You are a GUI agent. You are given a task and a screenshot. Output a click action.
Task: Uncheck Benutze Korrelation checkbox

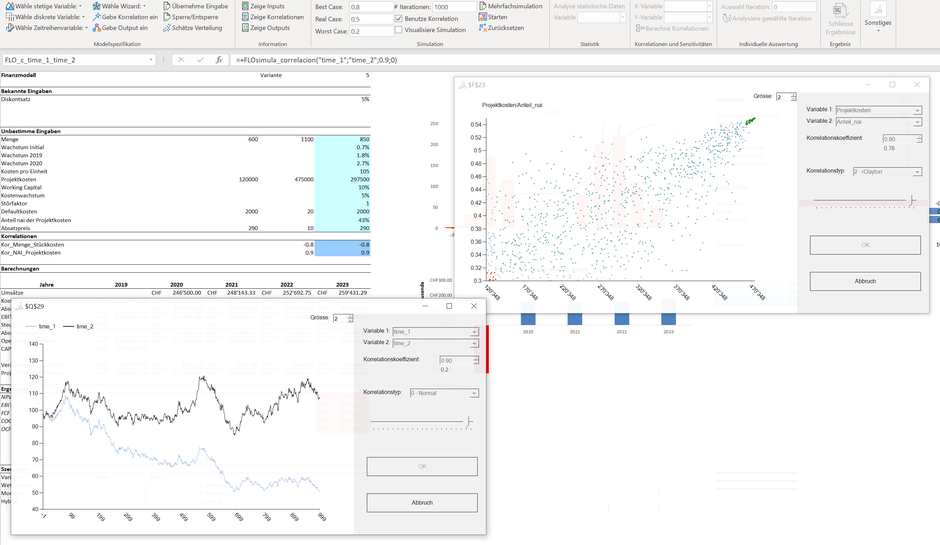(x=399, y=19)
